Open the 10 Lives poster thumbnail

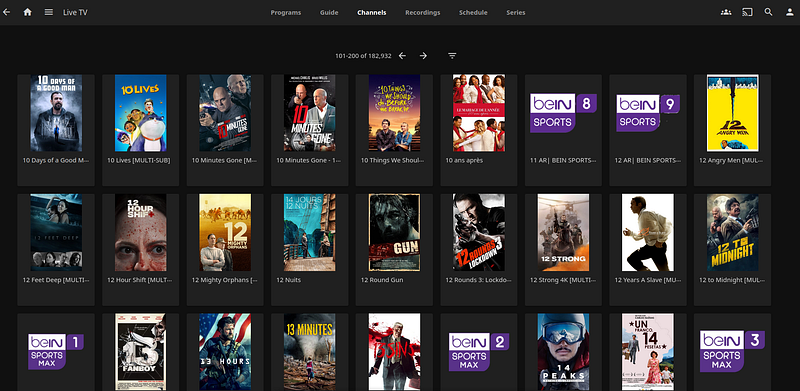(x=140, y=113)
